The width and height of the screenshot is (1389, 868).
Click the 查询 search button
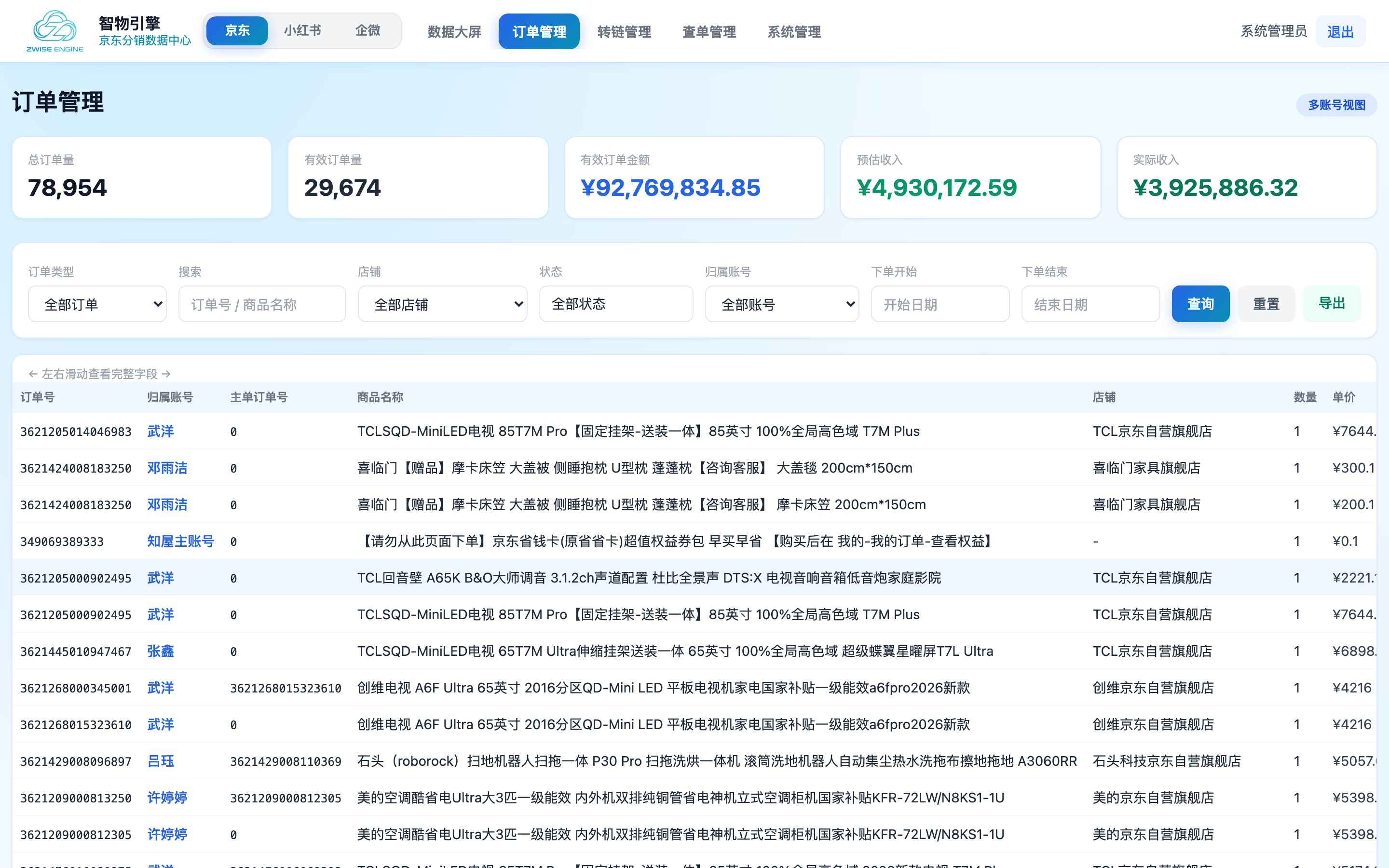[x=1201, y=304]
